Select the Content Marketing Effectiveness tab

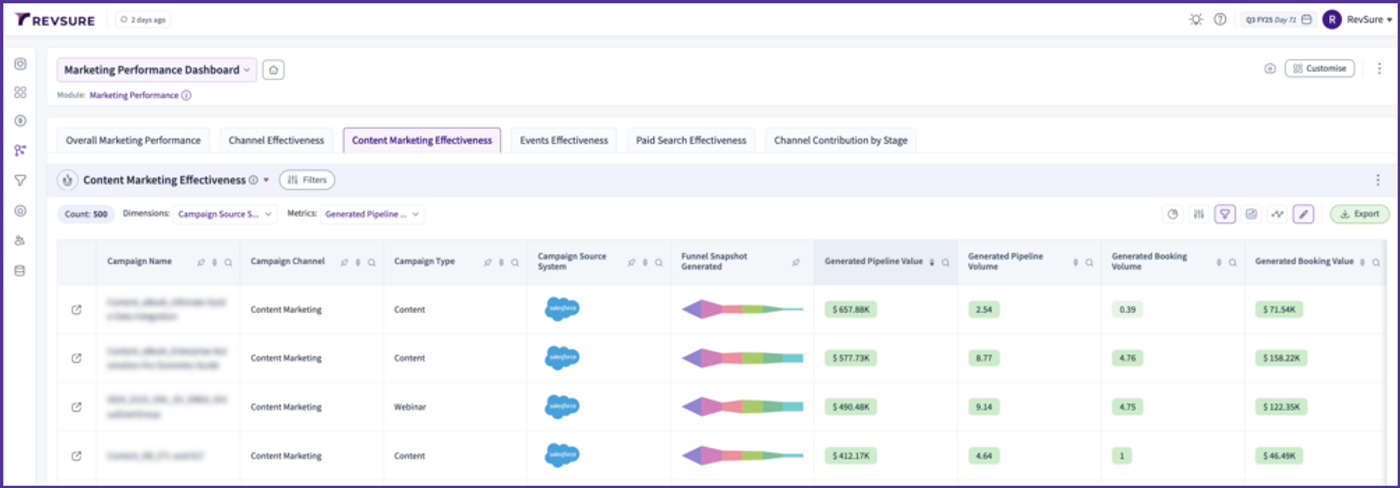(x=422, y=141)
